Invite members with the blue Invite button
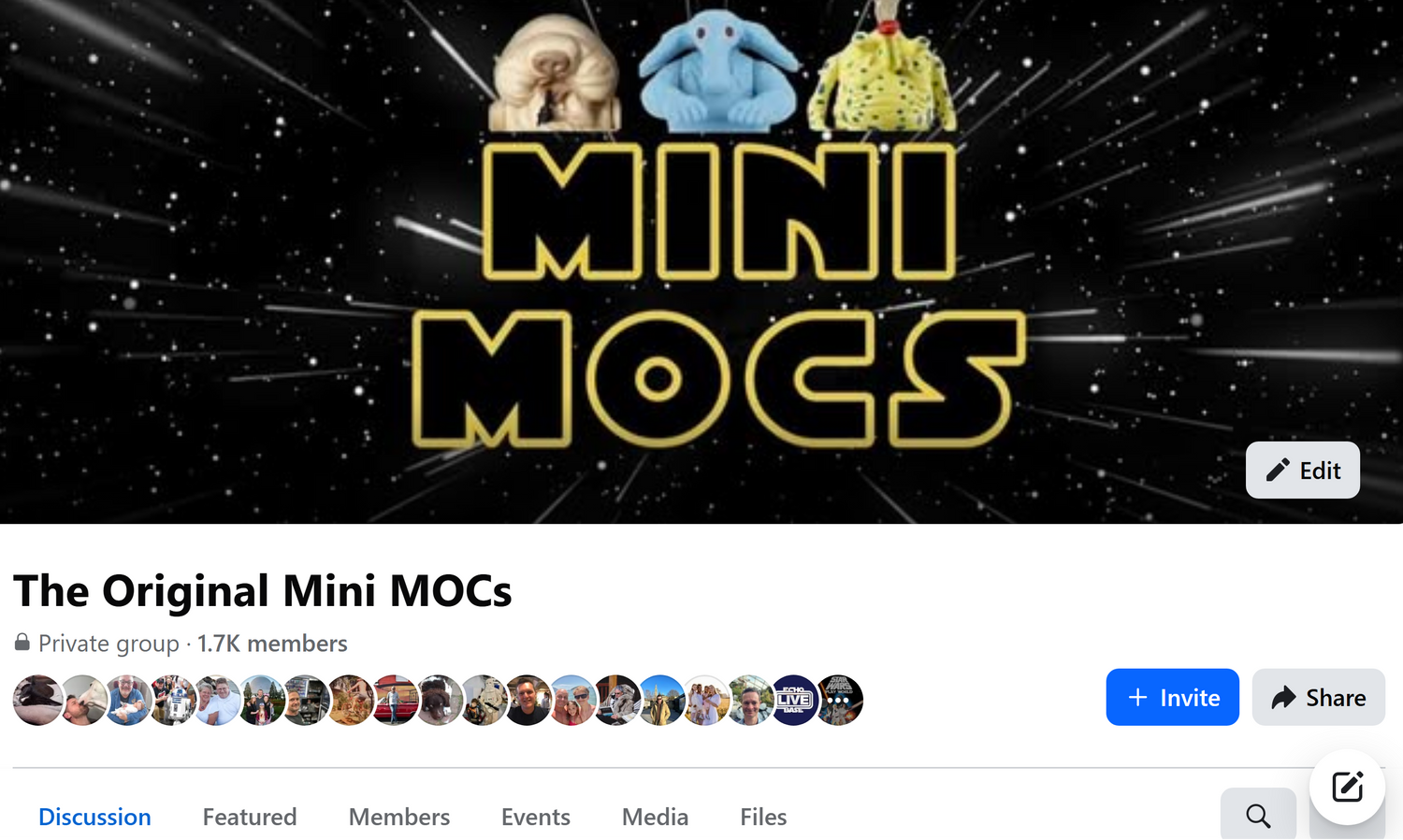1403x840 pixels. point(1172,697)
